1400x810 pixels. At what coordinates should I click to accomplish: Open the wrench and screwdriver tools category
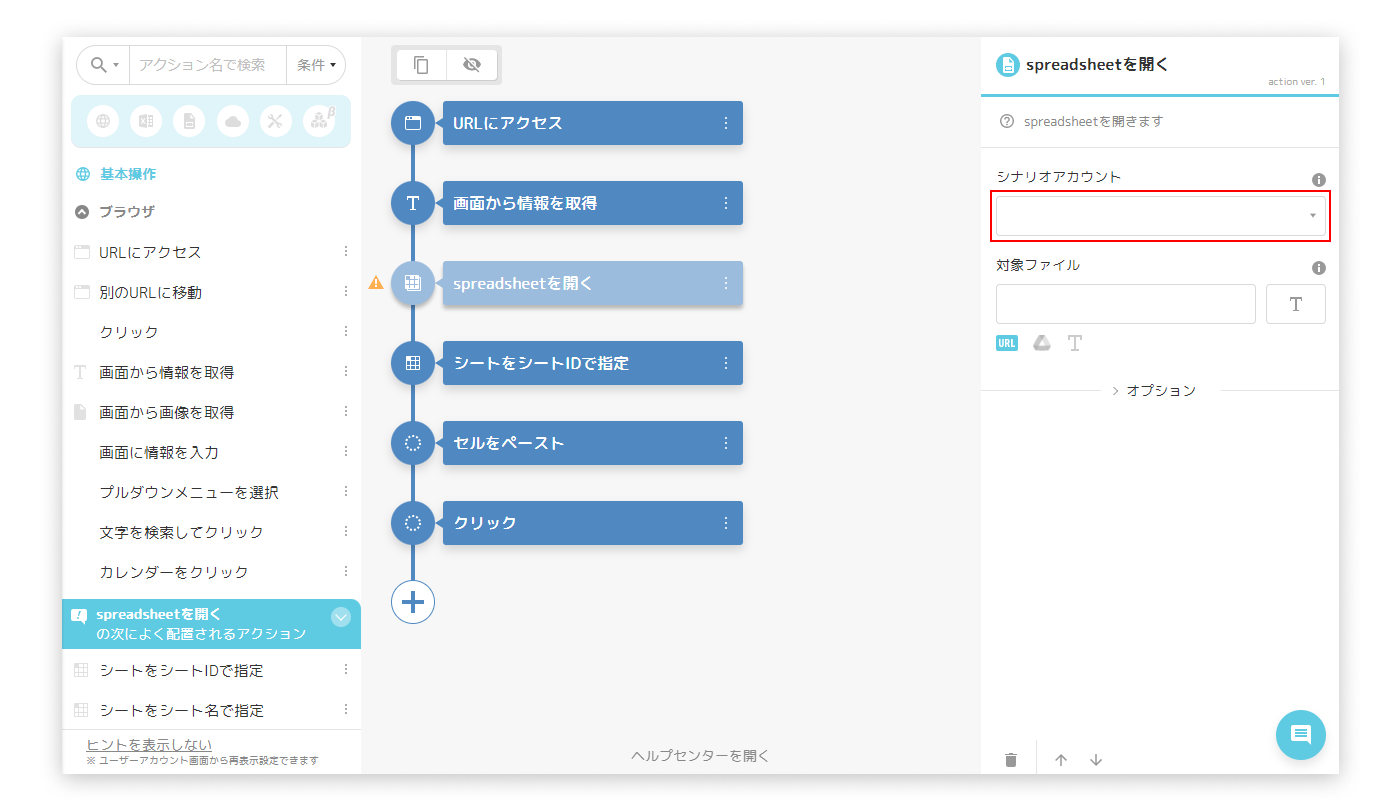pos(276,121)
